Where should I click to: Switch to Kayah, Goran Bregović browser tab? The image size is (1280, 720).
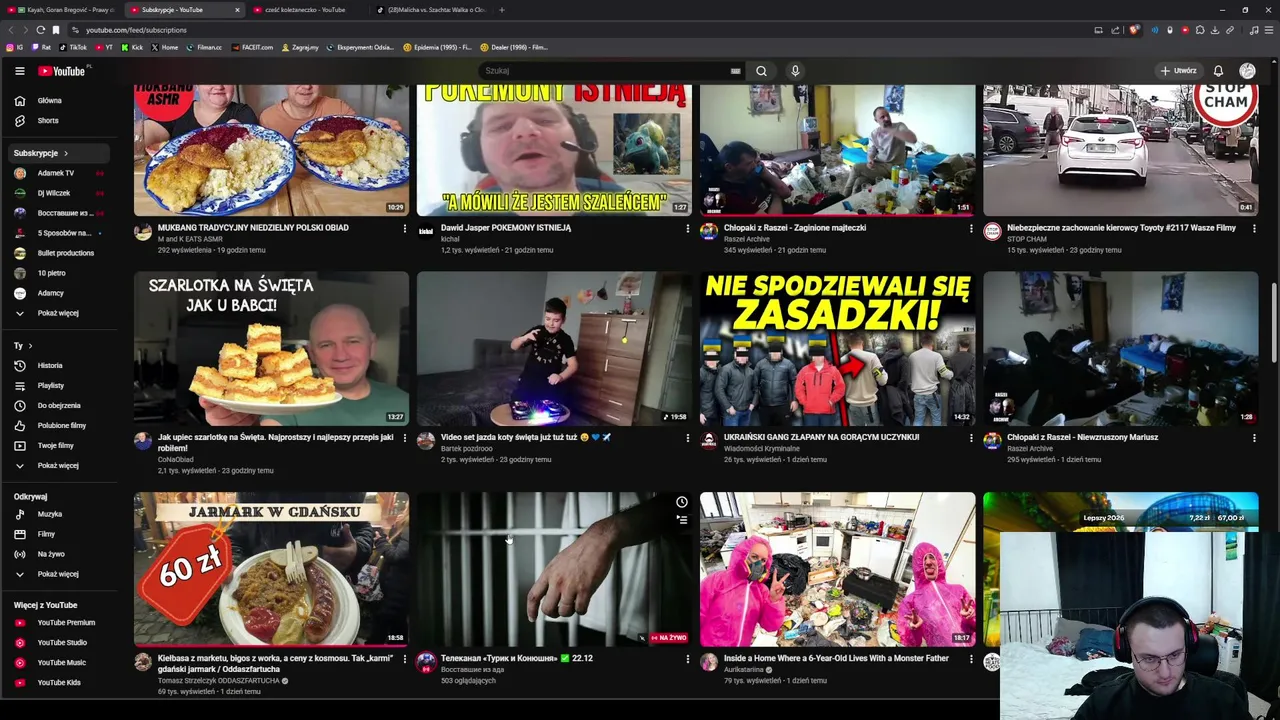tap(62, 10)
